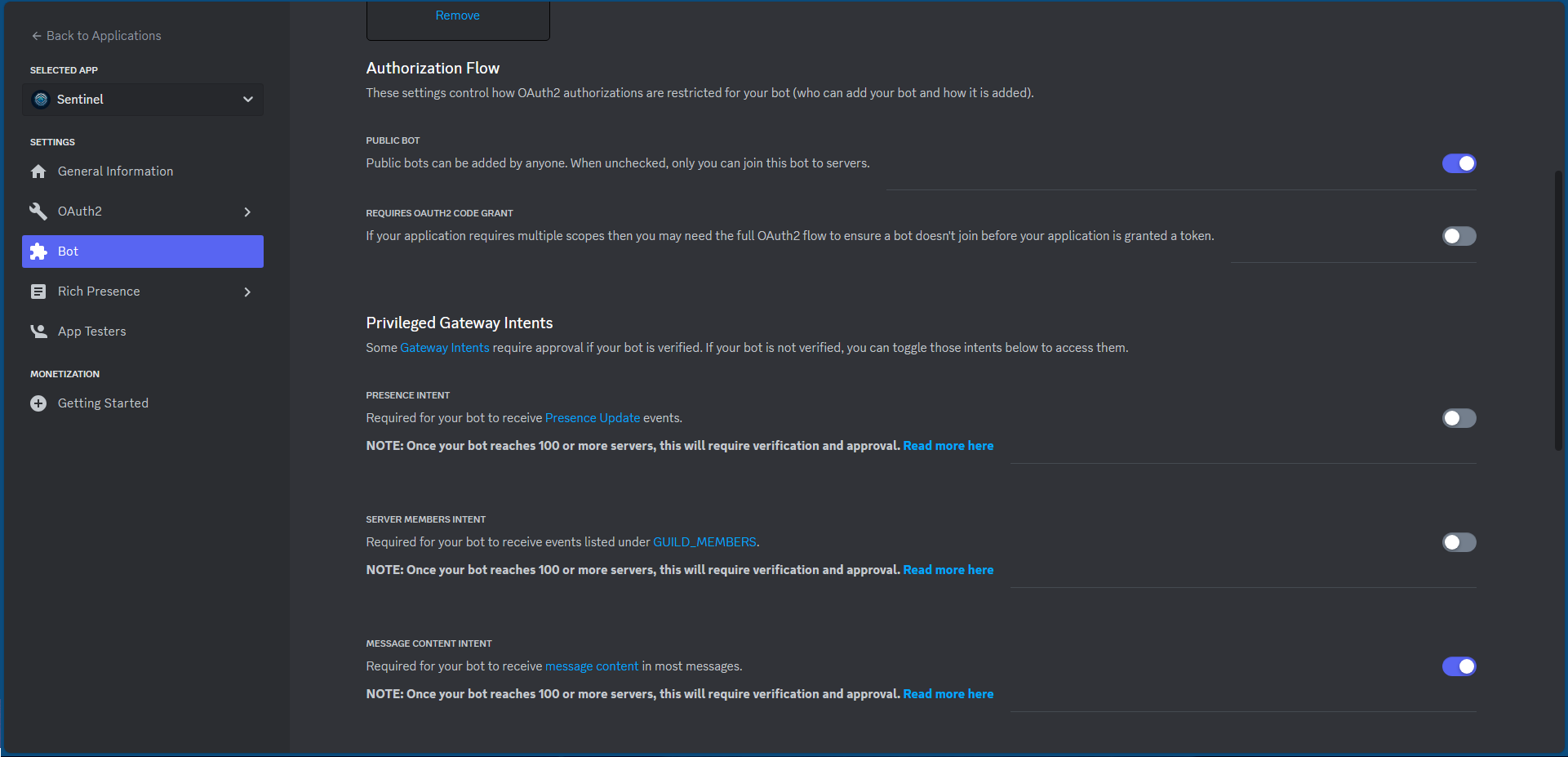The height and width of the screenshot is (757, 1568).
Task: Expand the OAuth2 submenu chevron
Action: point(247,212)
